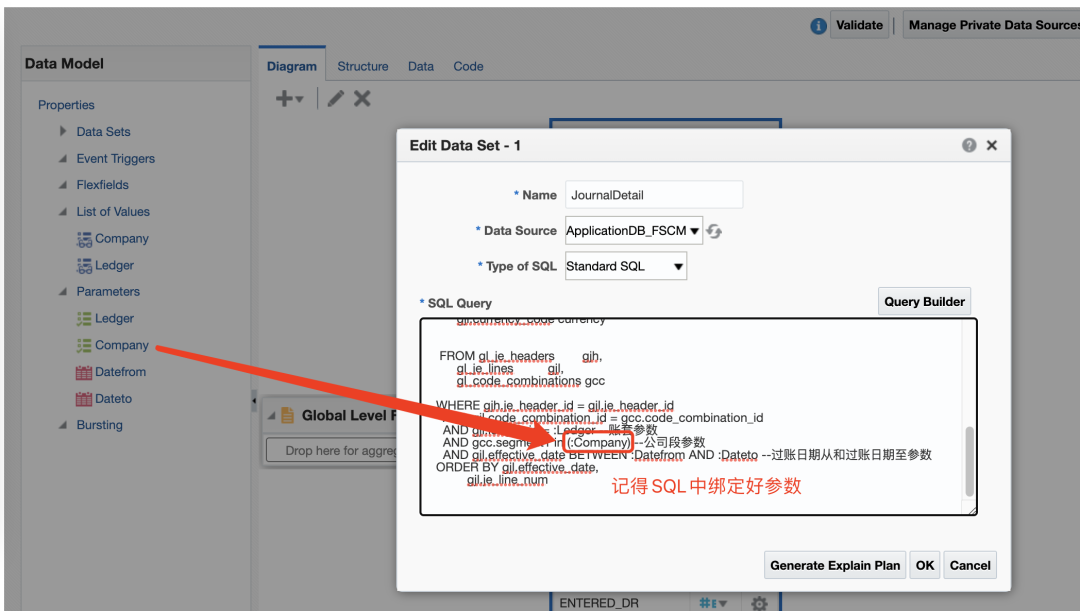
Task: Open the Type of SQL dropdown
Action: pos(625,266)
